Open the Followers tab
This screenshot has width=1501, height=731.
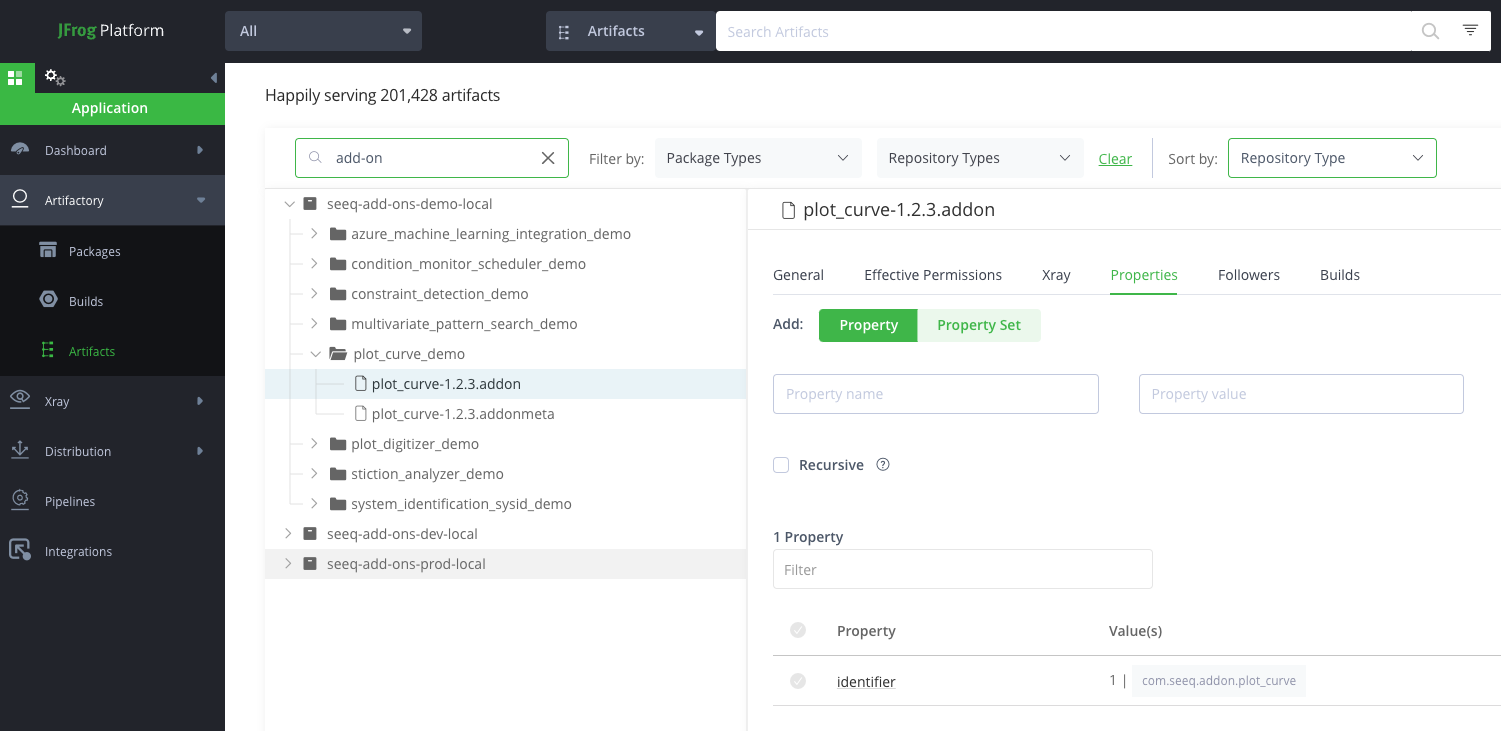point(1248,274)
